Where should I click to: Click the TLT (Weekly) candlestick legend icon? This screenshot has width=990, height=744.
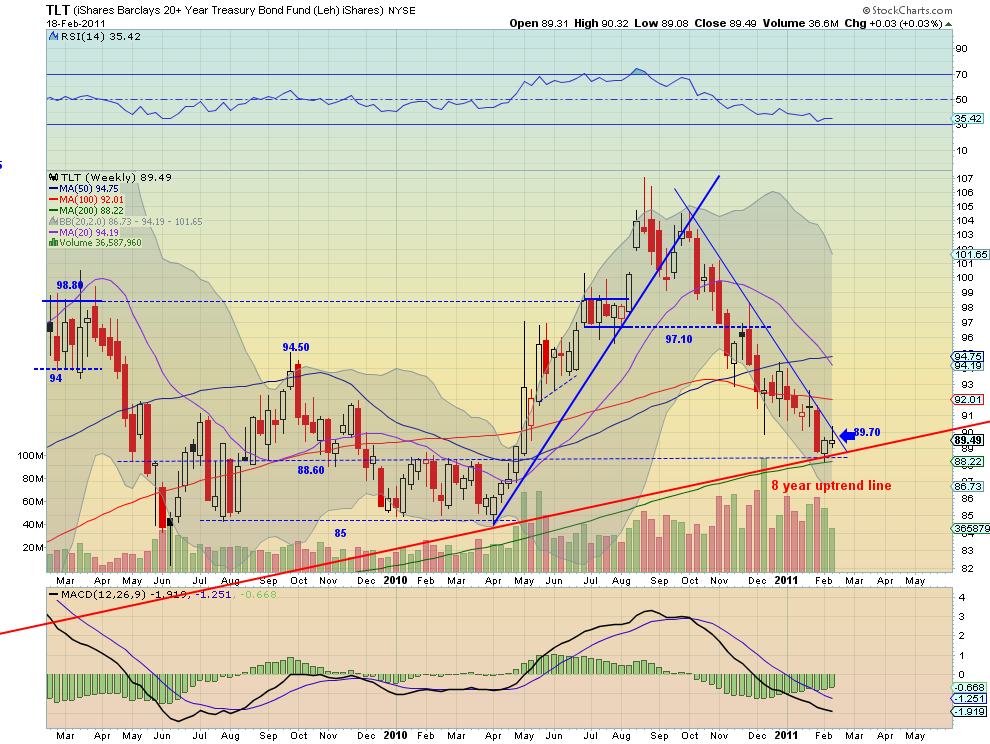click(54, 177)
